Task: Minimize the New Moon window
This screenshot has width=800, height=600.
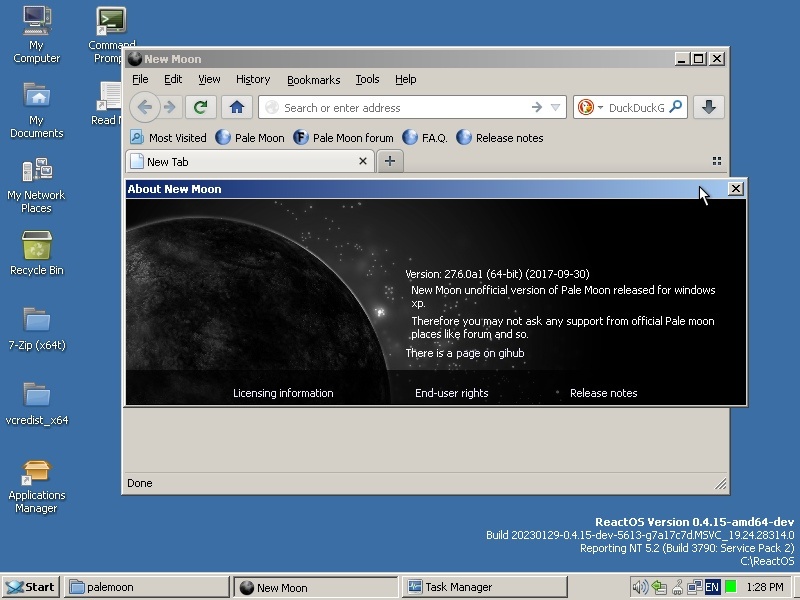Action: (x=681, y=59)
